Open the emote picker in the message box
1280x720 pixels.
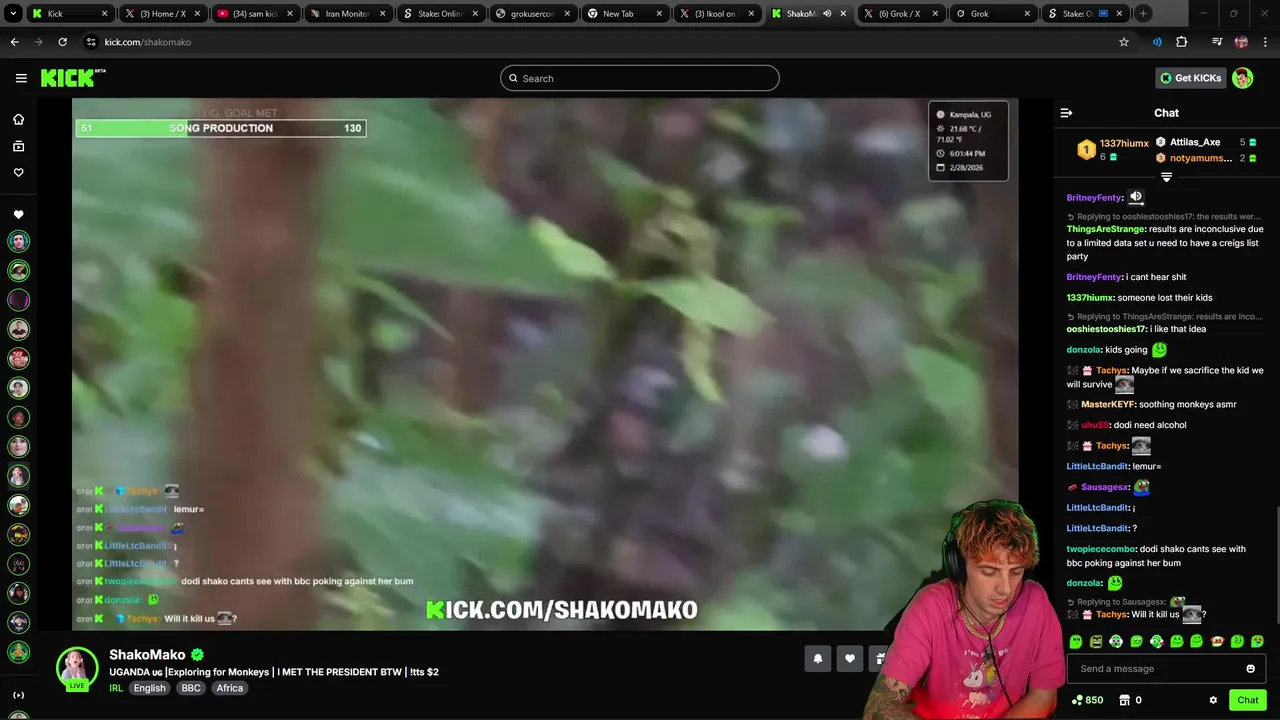click(1250, 668)
